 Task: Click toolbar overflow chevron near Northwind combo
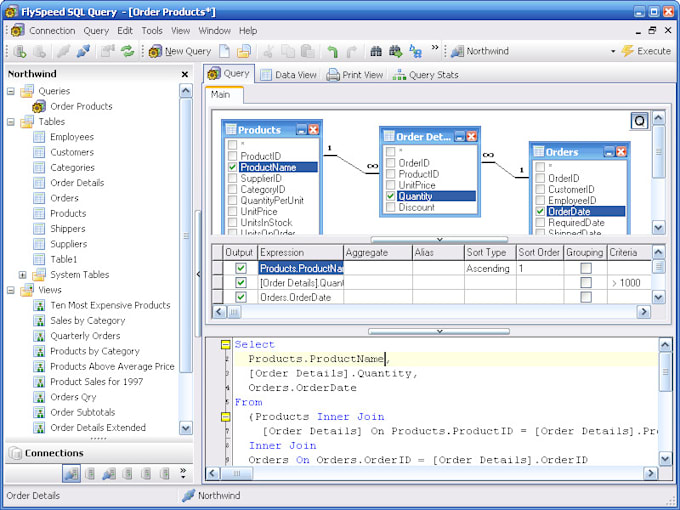click(435, 48)
